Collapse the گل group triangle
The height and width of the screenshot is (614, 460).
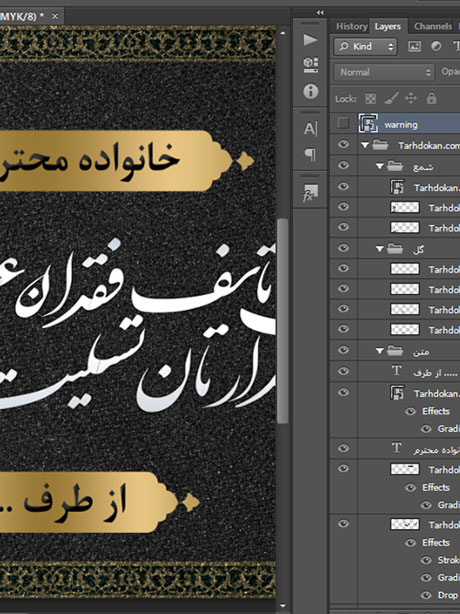pyautogui.click(x=379, y=249)
